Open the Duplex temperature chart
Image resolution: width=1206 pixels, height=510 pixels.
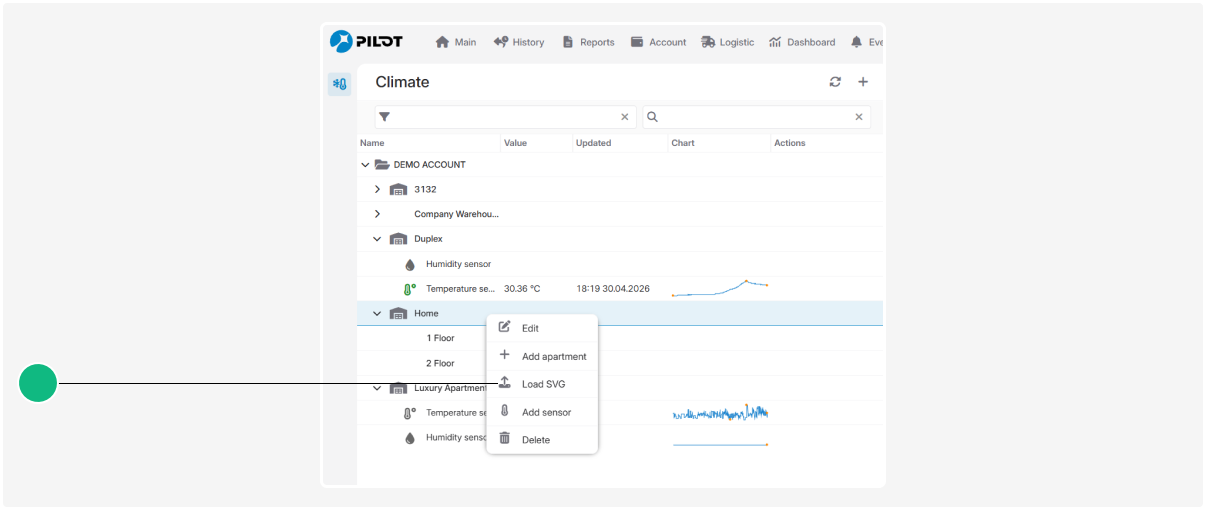click(720, 289)
